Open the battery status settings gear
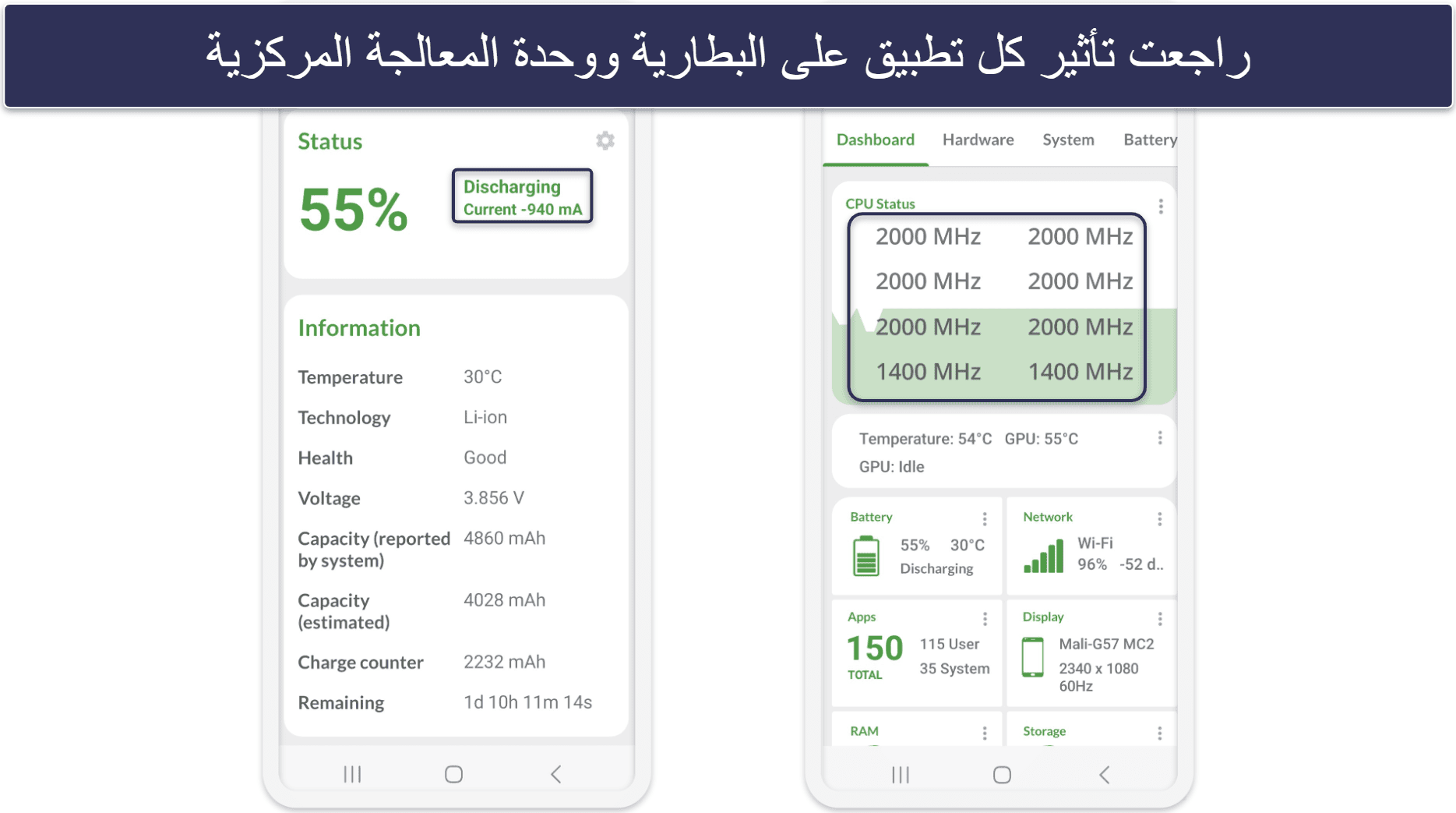The height and width of the screenshot is (813, 1456). [x=605, y=140]
